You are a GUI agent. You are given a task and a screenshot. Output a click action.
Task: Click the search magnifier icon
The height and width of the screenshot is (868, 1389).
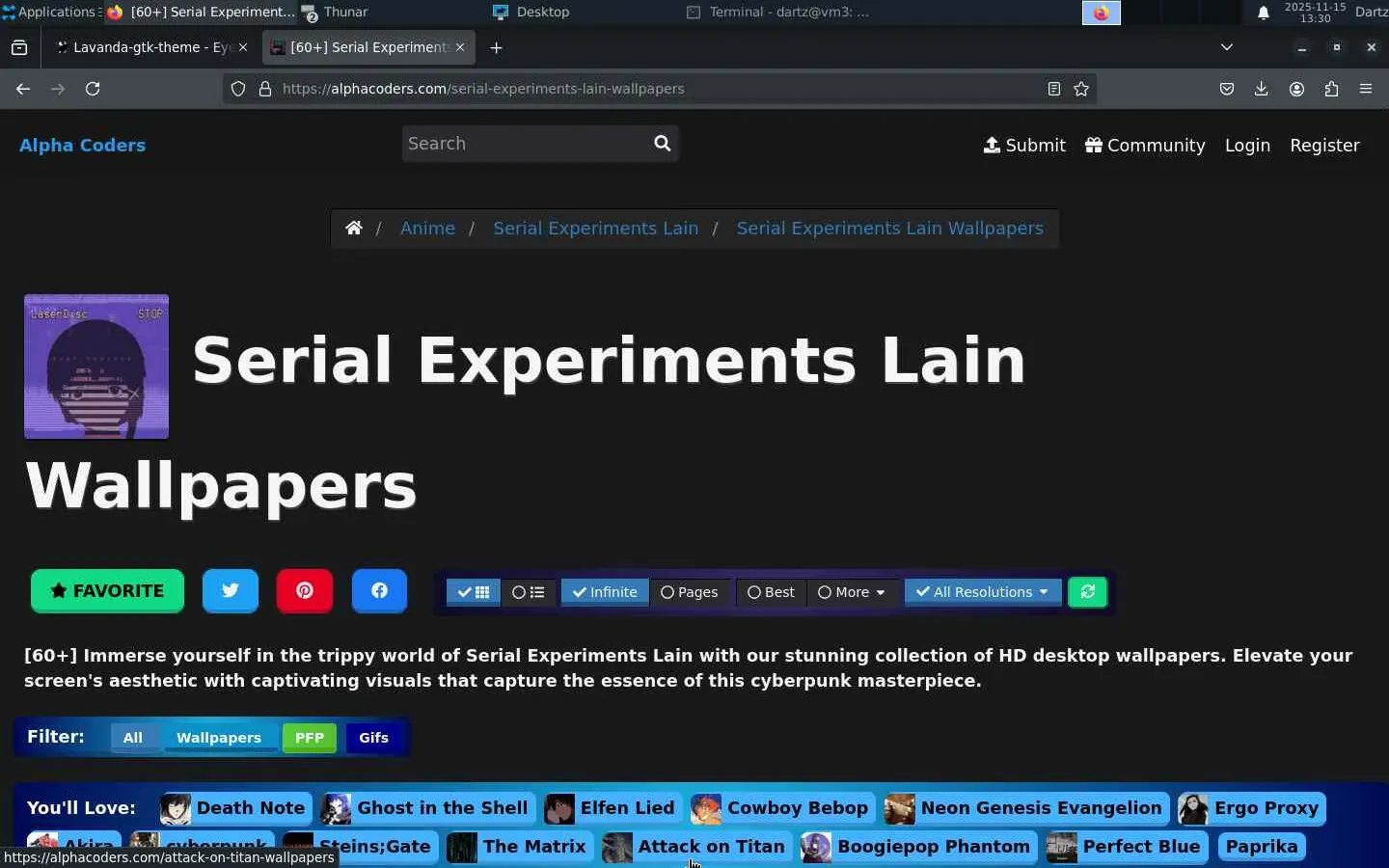coord(662,144)
